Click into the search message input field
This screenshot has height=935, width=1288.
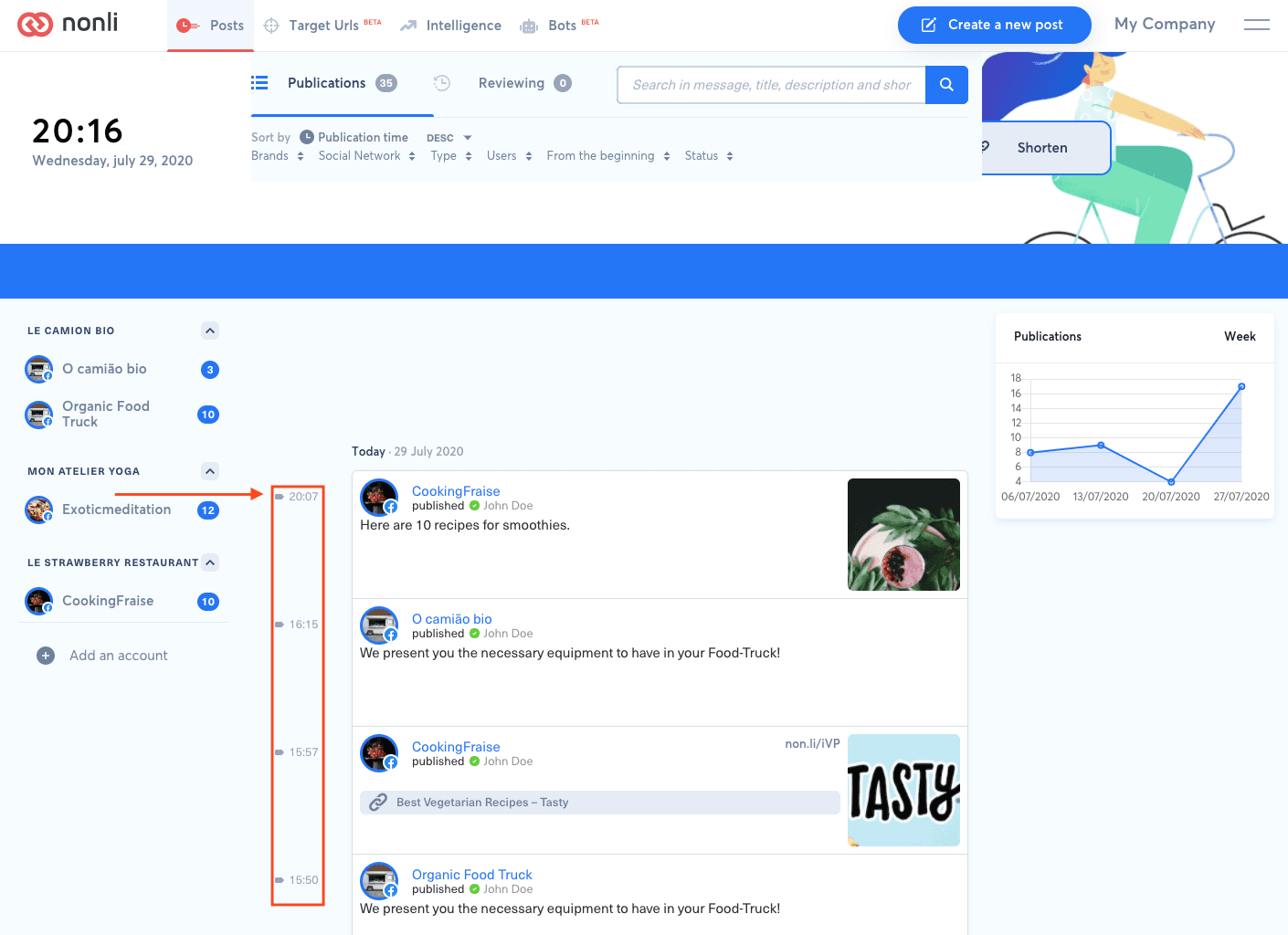click(771, 85)
